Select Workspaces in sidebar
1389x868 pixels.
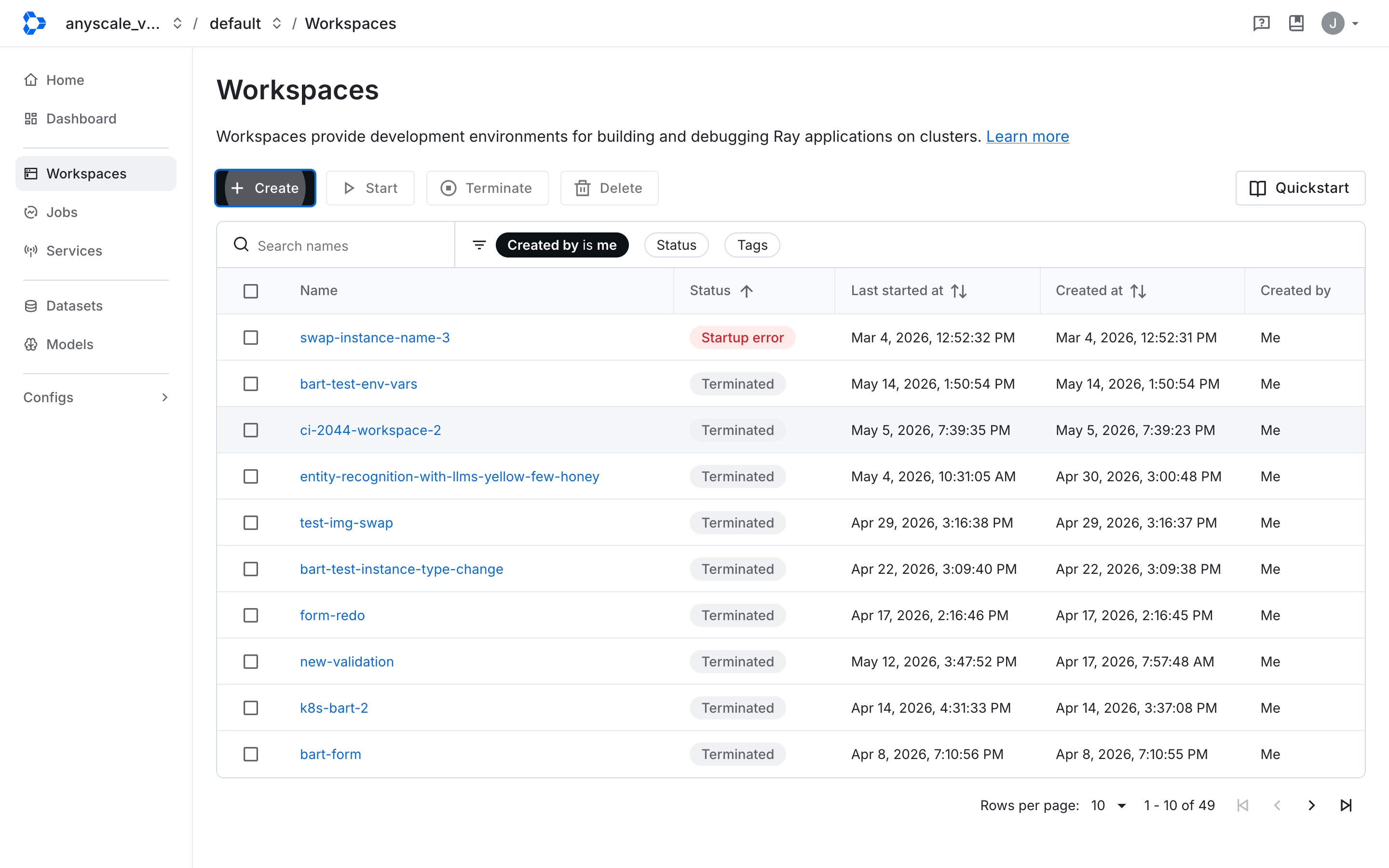(96, 174)
